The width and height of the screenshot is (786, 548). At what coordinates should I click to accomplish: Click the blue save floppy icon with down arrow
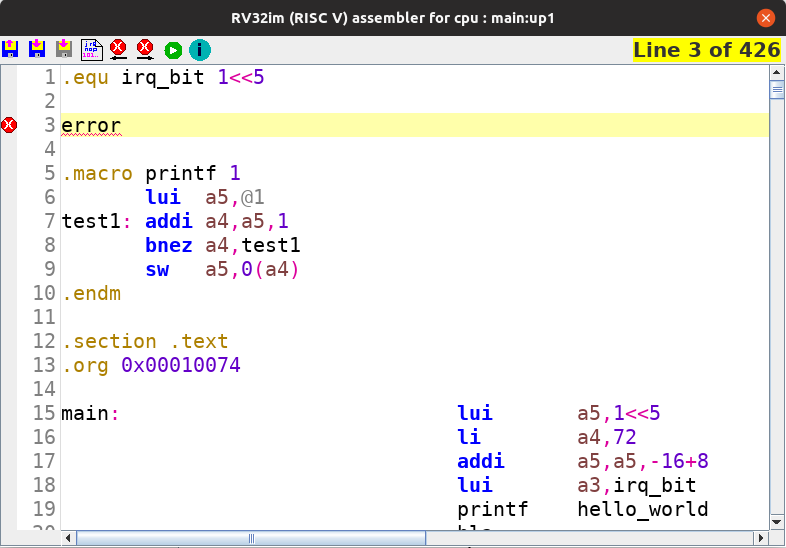tap(37, 49)
